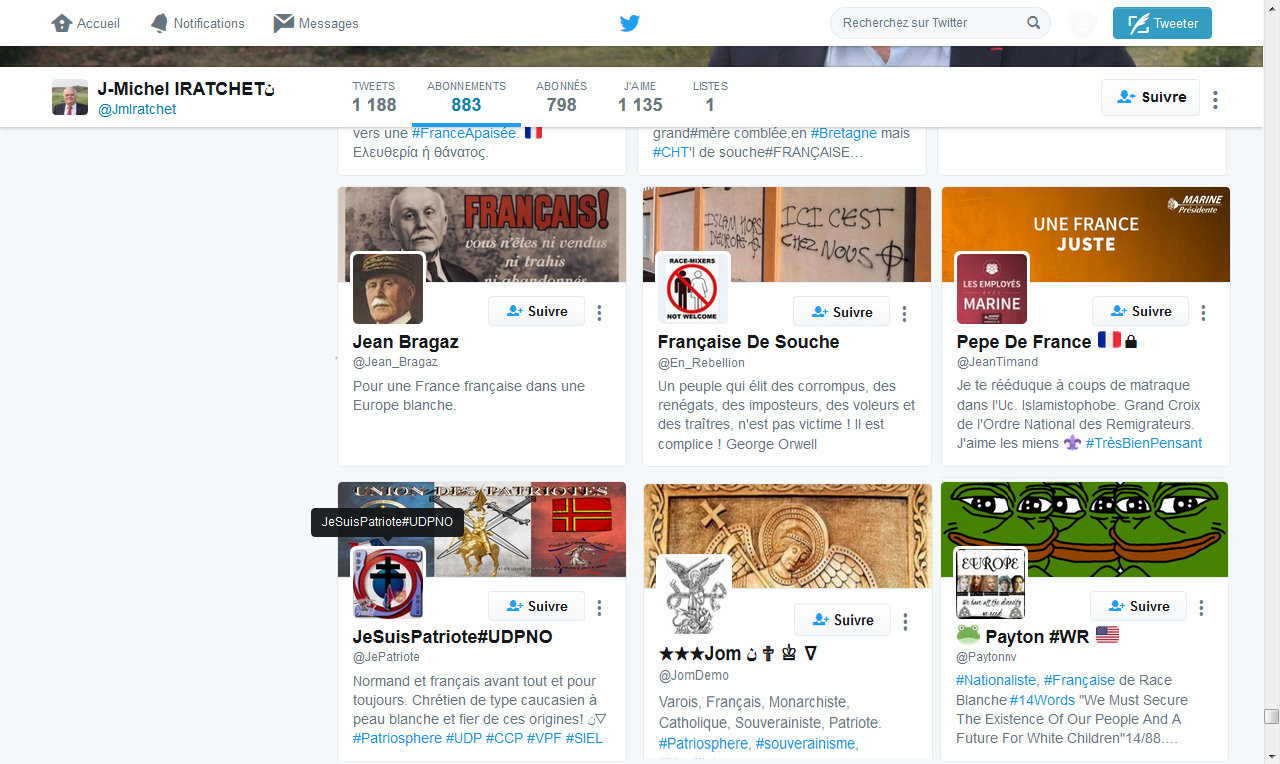Click the @Paytonnv handle
This screenshot has width=1280, height=764.
click(986, 657)
